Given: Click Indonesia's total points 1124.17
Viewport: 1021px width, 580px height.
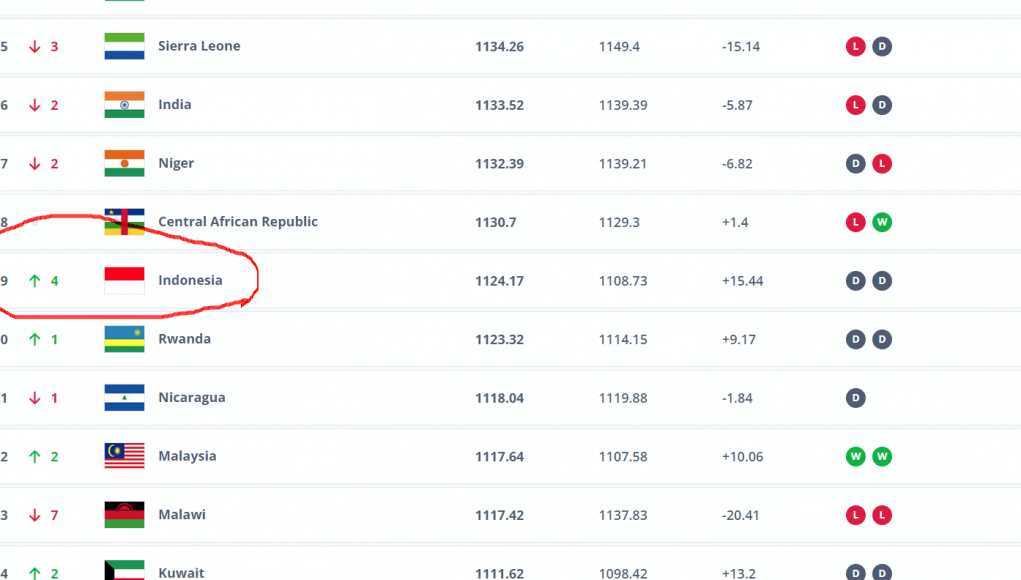Looking at the screenshot, I should click(499, 281).
